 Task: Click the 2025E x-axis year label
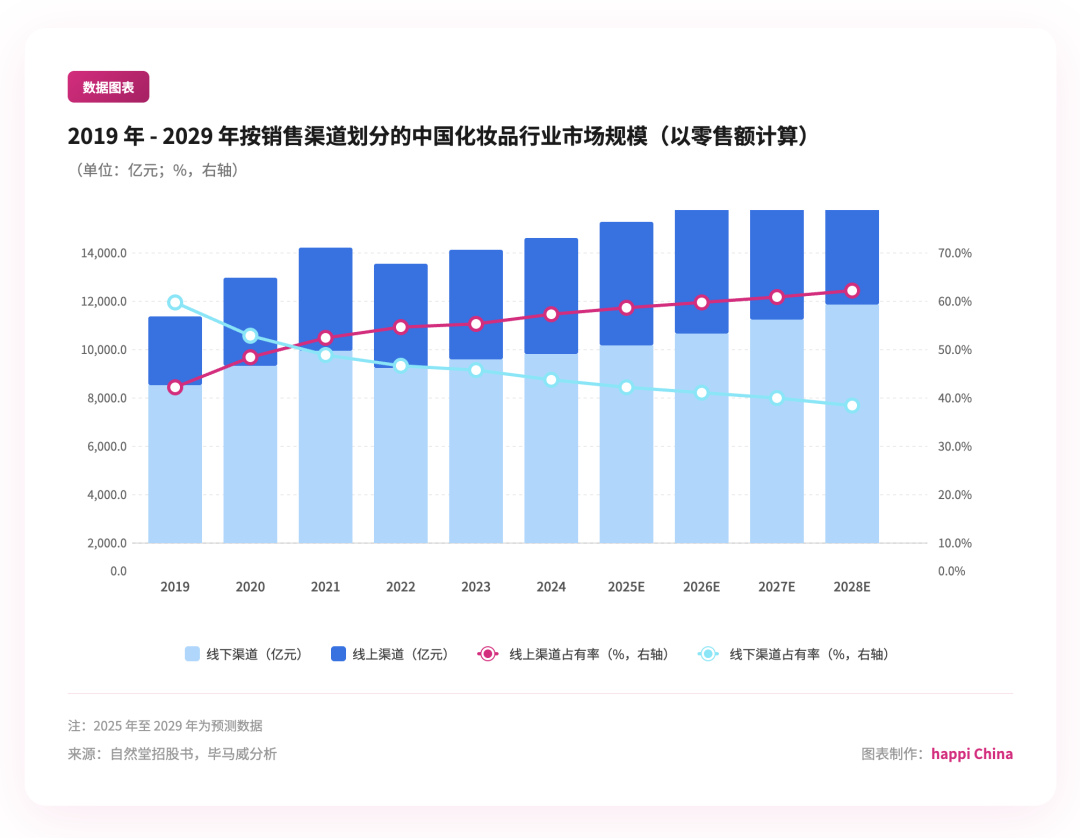pos(626,587)
